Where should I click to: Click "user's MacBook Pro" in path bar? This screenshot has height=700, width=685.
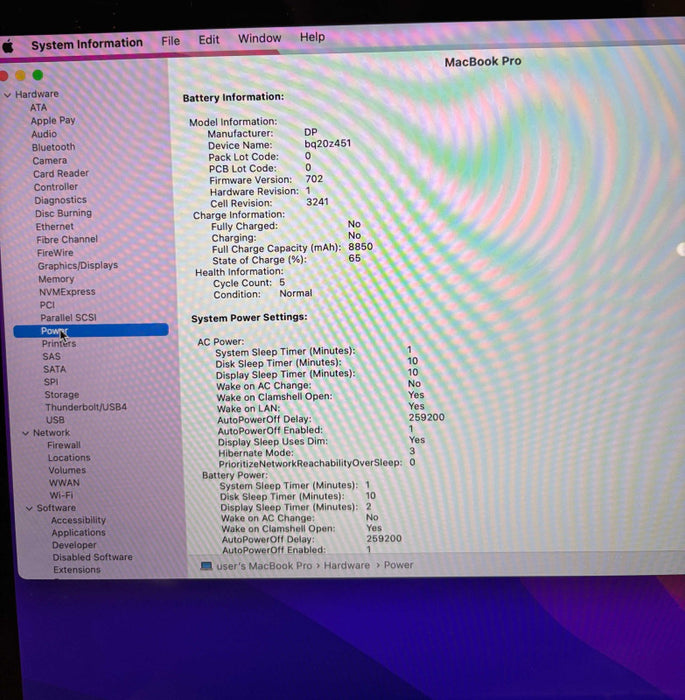(264, 566)
